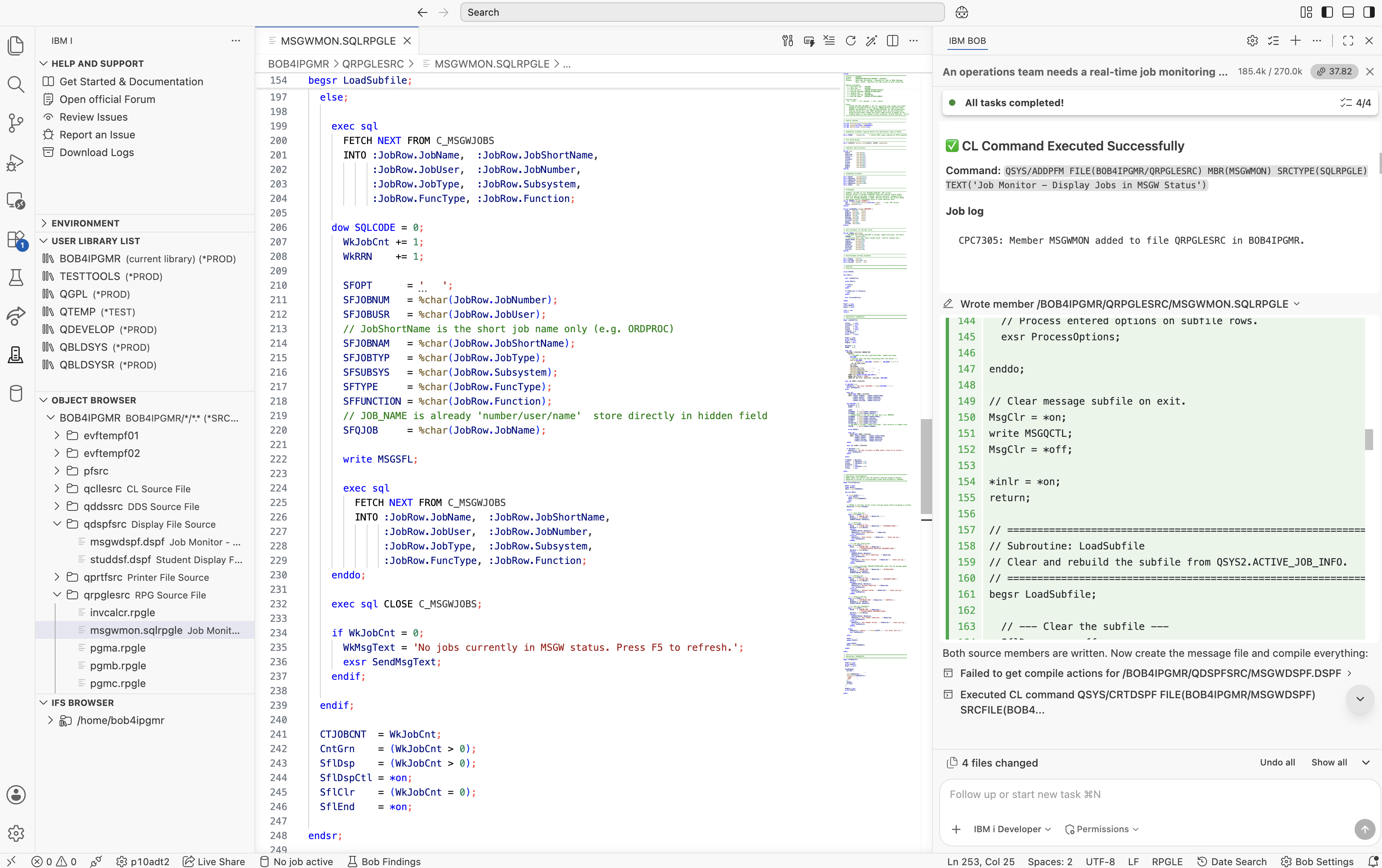The width and height of the screenshot is (1382, 868).
Task: Open the Search view in activity bar
Action: point(16,85)
